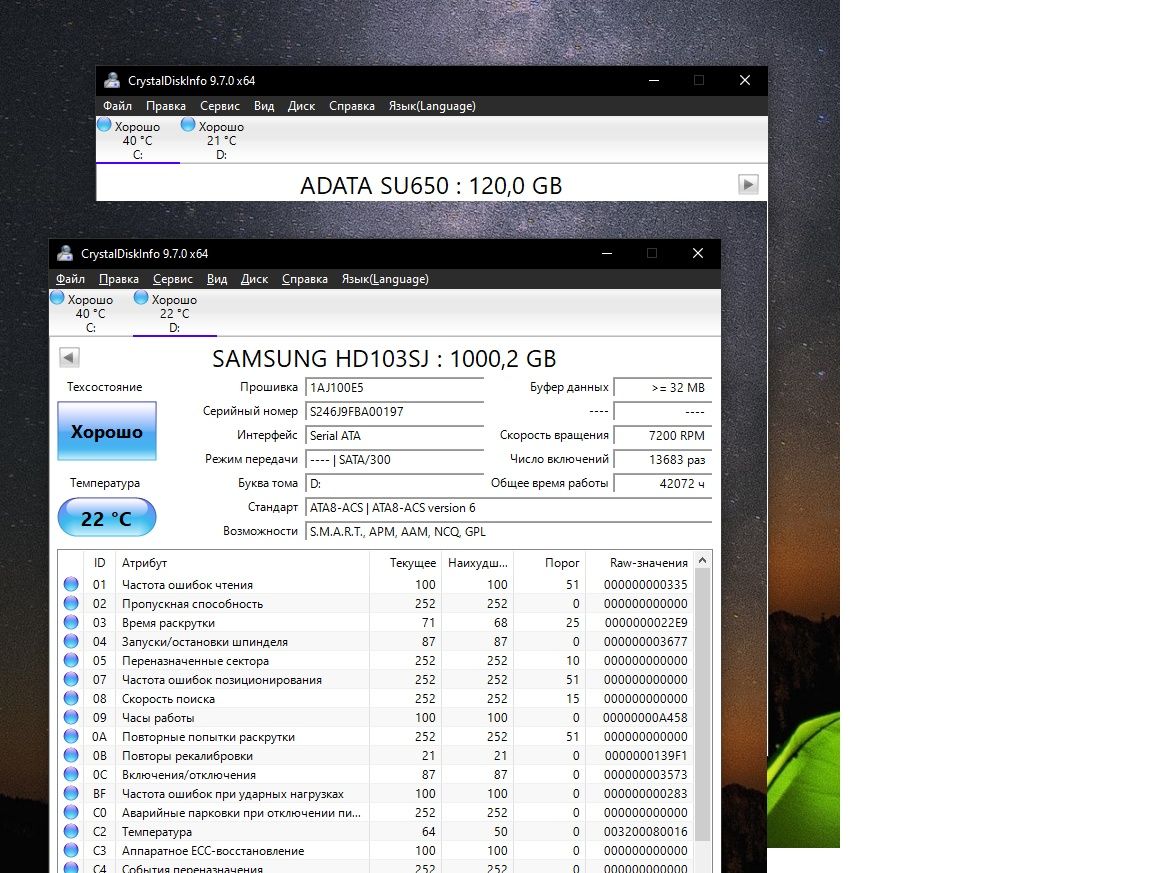Viewport: 1152px width, 873px height.
Task: Open Справка menu in front window
Action: coord(305,279)
